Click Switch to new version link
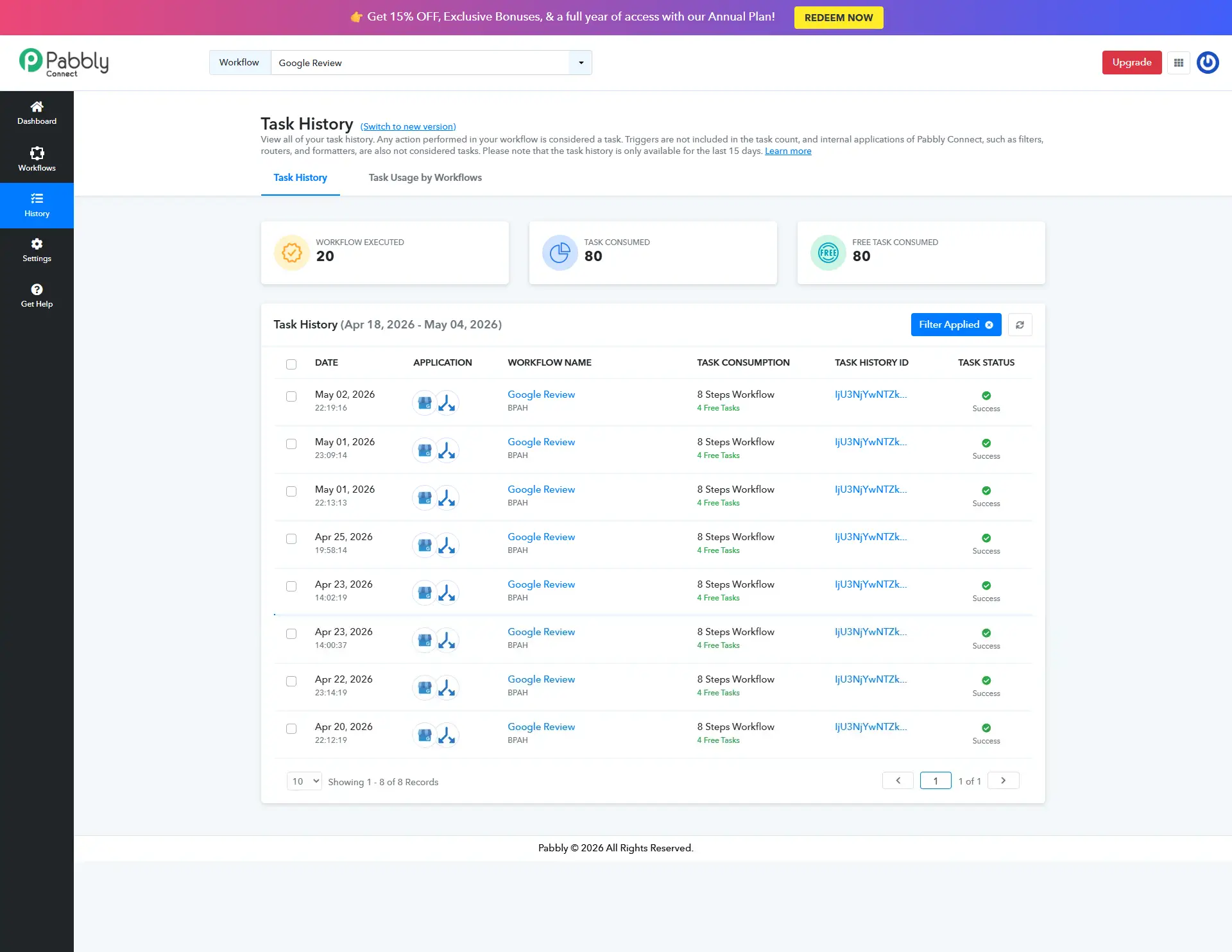This screenshot has height=952, width=1232. (x=408, y=126)
